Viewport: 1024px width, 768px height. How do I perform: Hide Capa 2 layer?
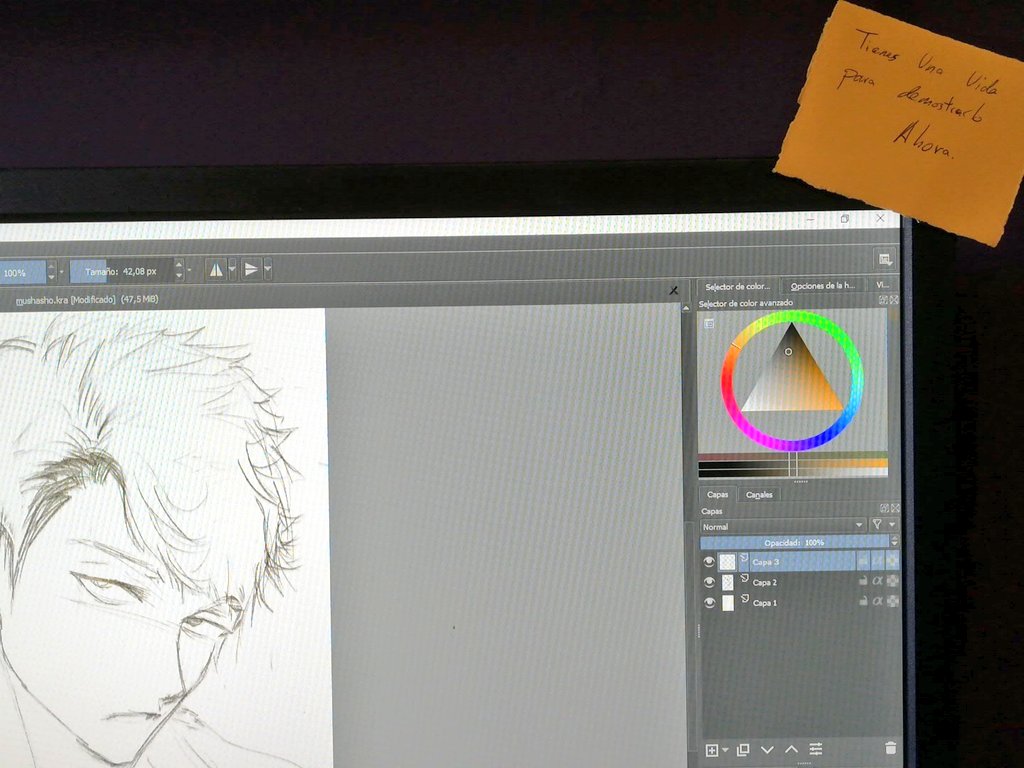pos(709,582)
